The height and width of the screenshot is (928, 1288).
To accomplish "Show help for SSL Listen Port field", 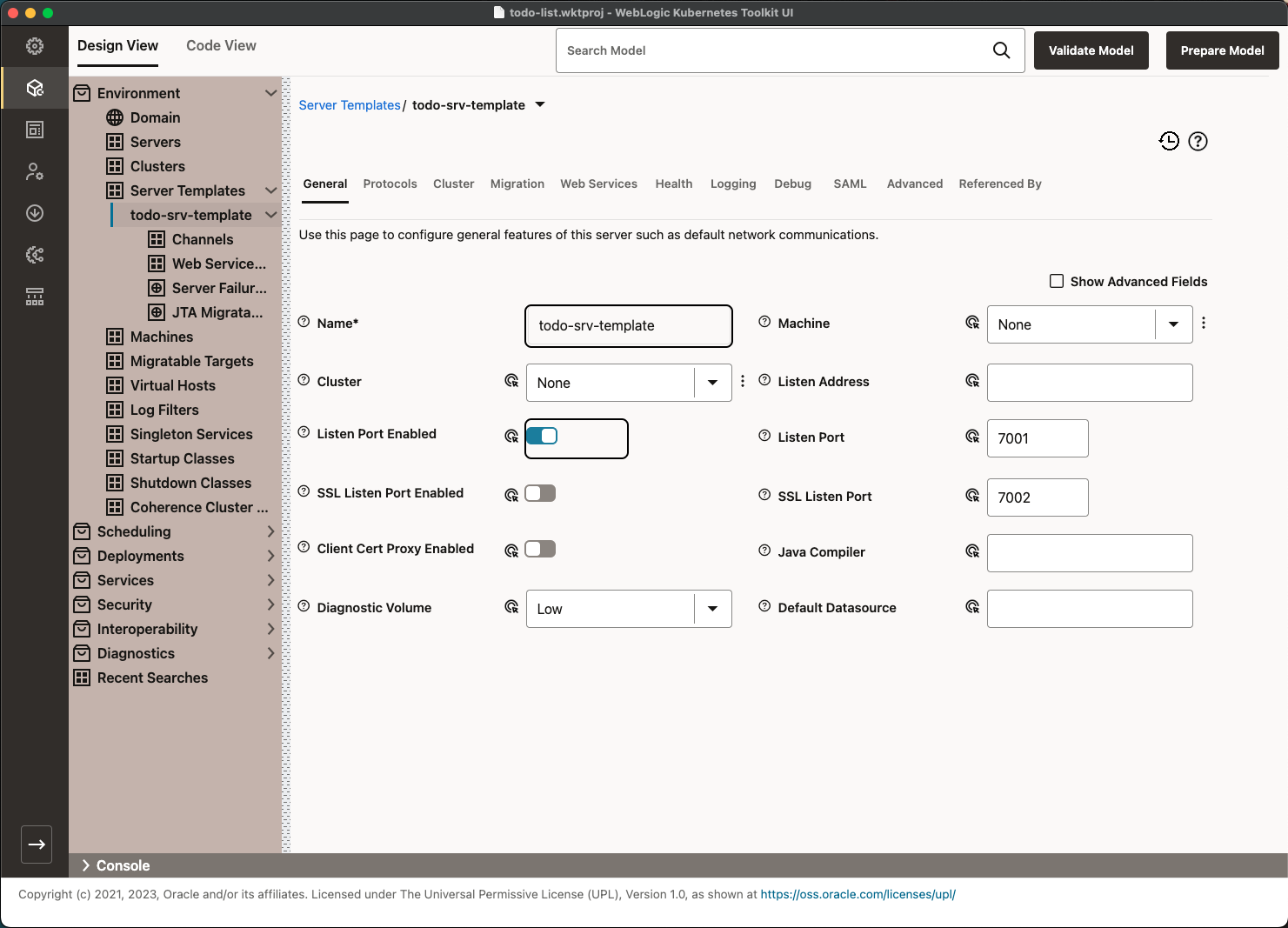I will tap(764, 495).
